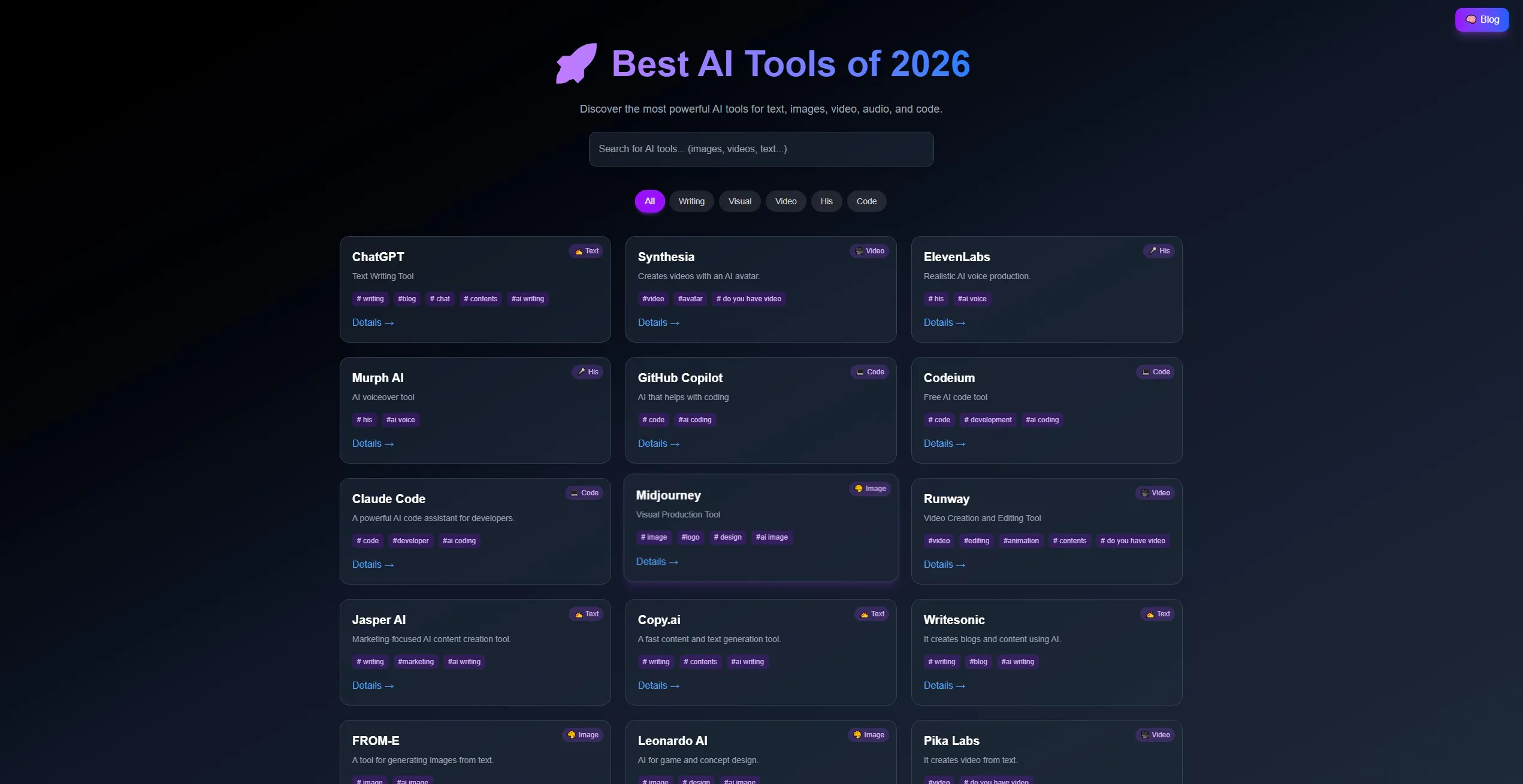Viewport: 1523px width, 784px height.
Task: Click # his tag on Murph AI card
Action: (364, 420)
